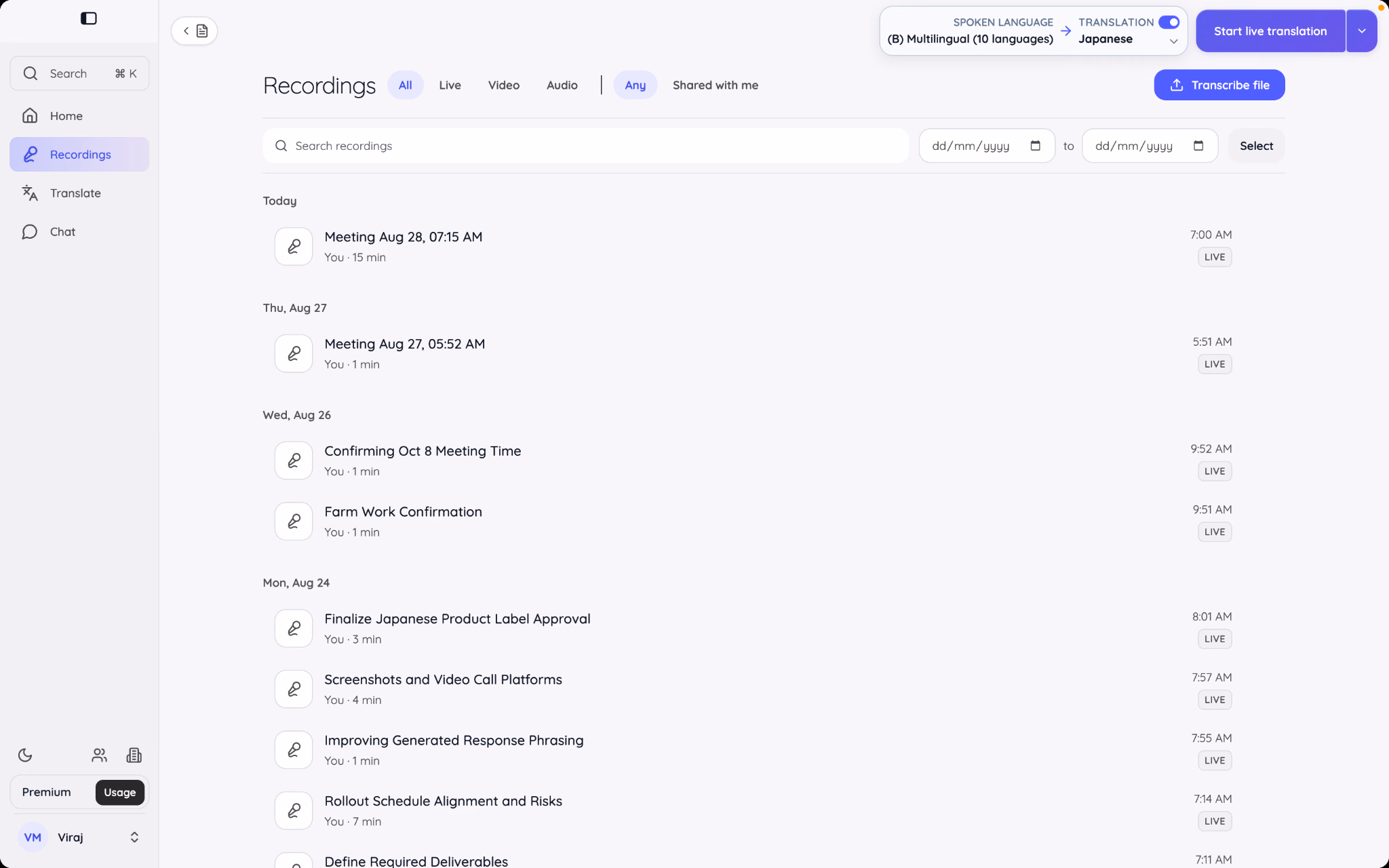
Task: Open Recordings in the sidebar
Action: [x=79, y=155]
